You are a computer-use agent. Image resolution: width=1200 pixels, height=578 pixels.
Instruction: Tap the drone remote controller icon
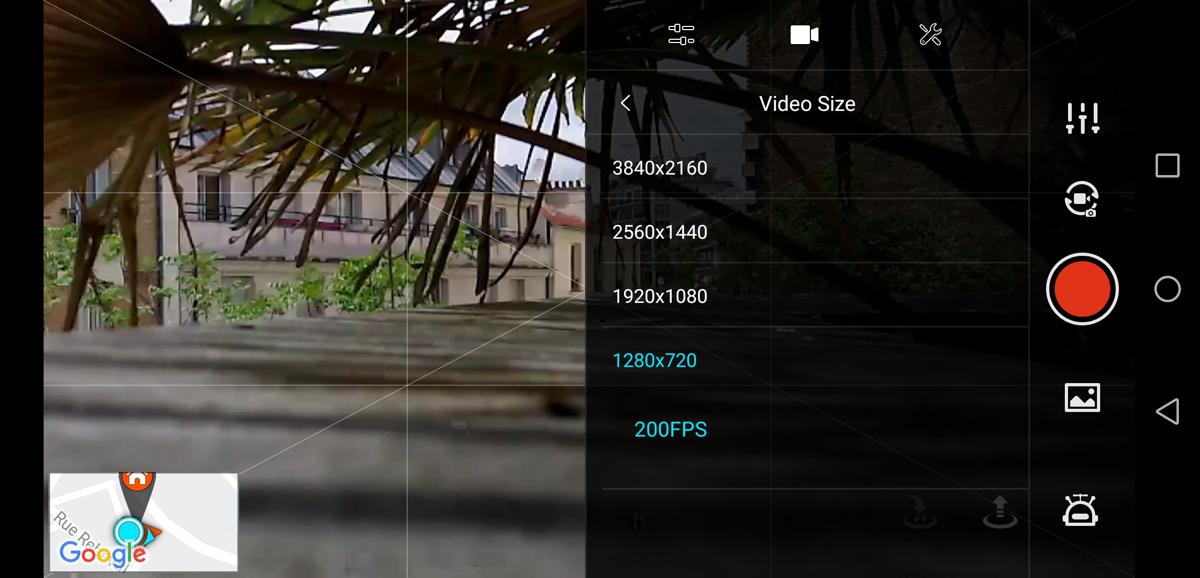pyautogui.click(x=1081, y=510)
